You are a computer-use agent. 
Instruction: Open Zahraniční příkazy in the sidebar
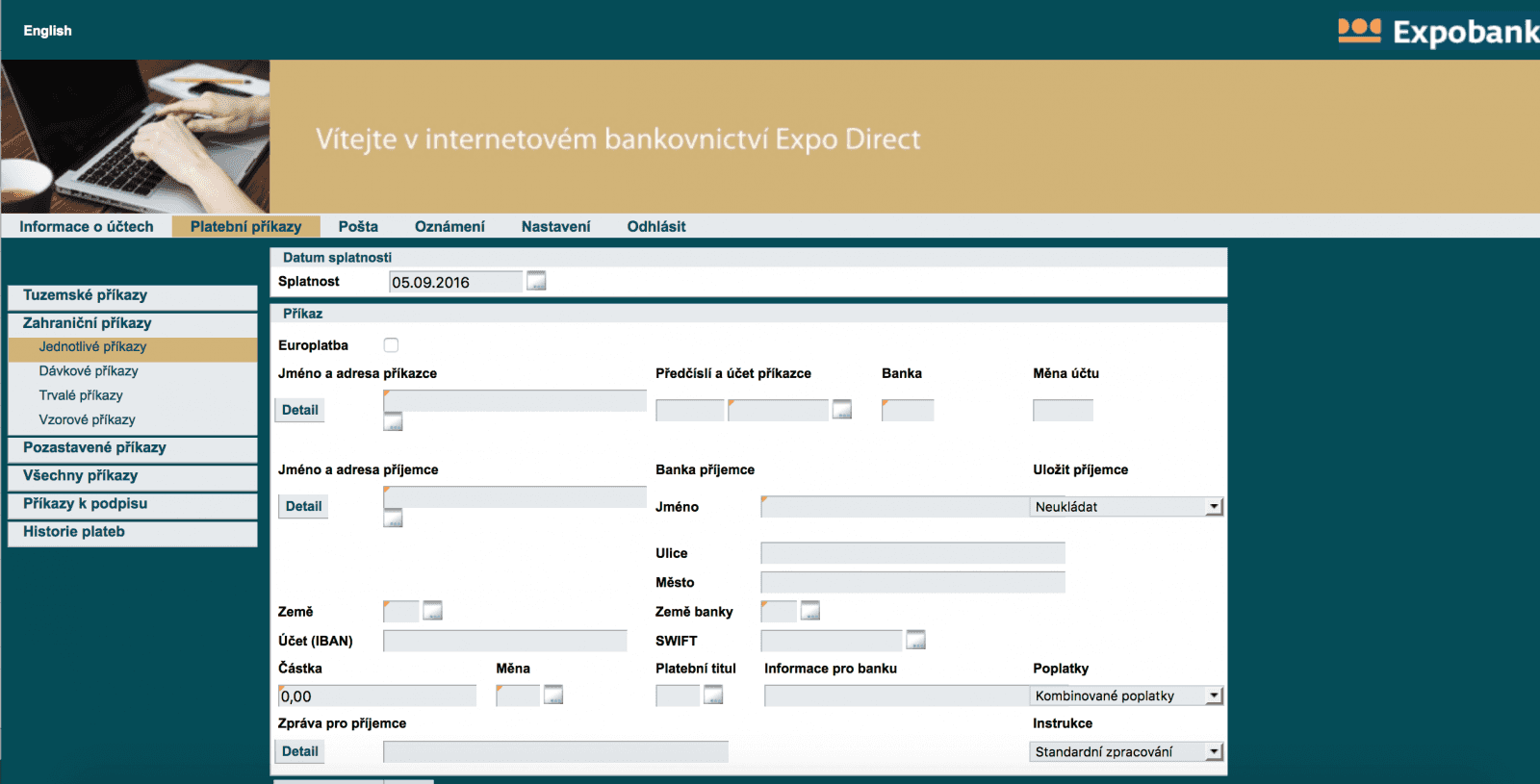(x=133, y=323)
